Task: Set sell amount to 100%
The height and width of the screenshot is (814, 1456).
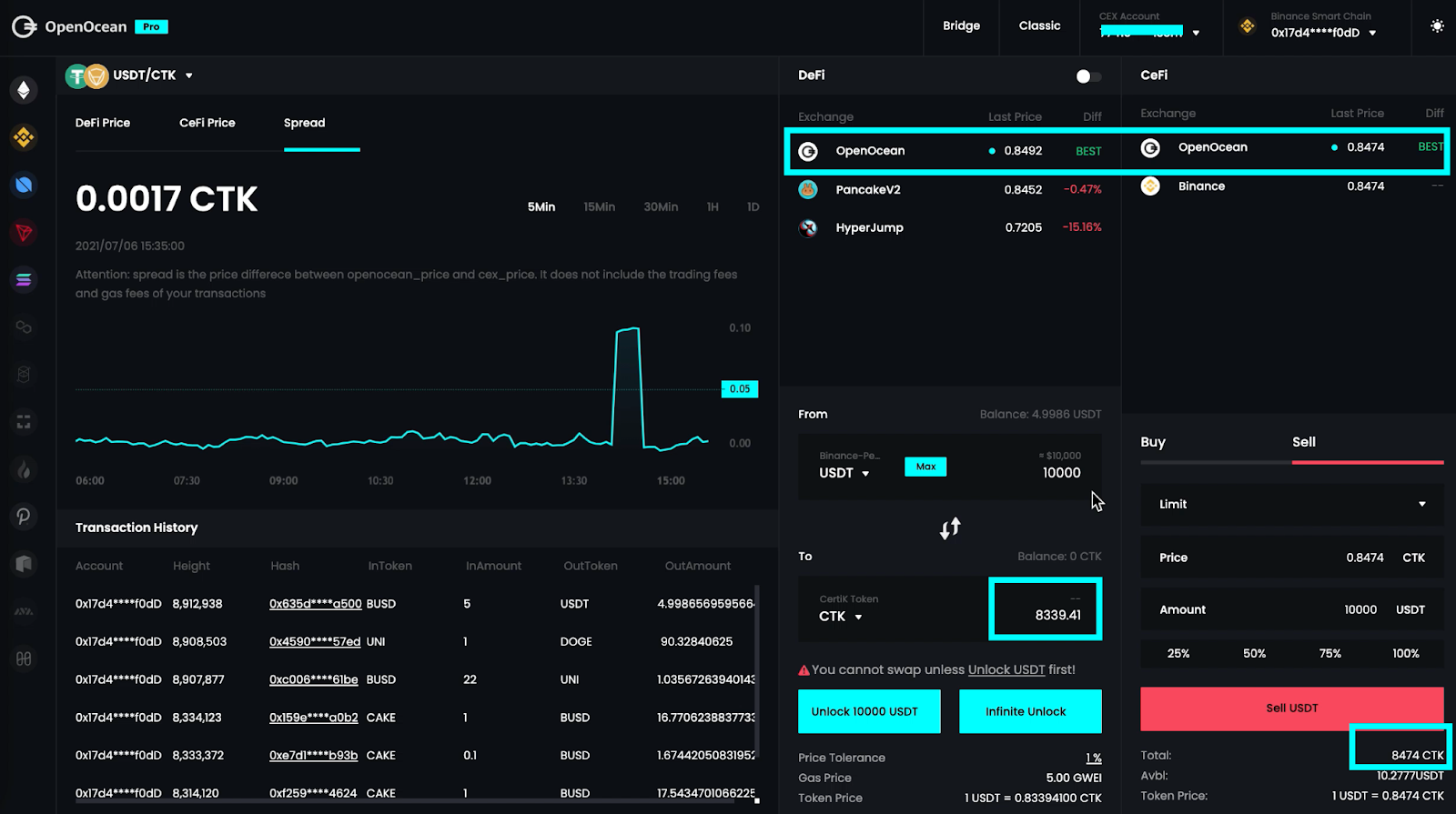Action: click(1405, 653)
